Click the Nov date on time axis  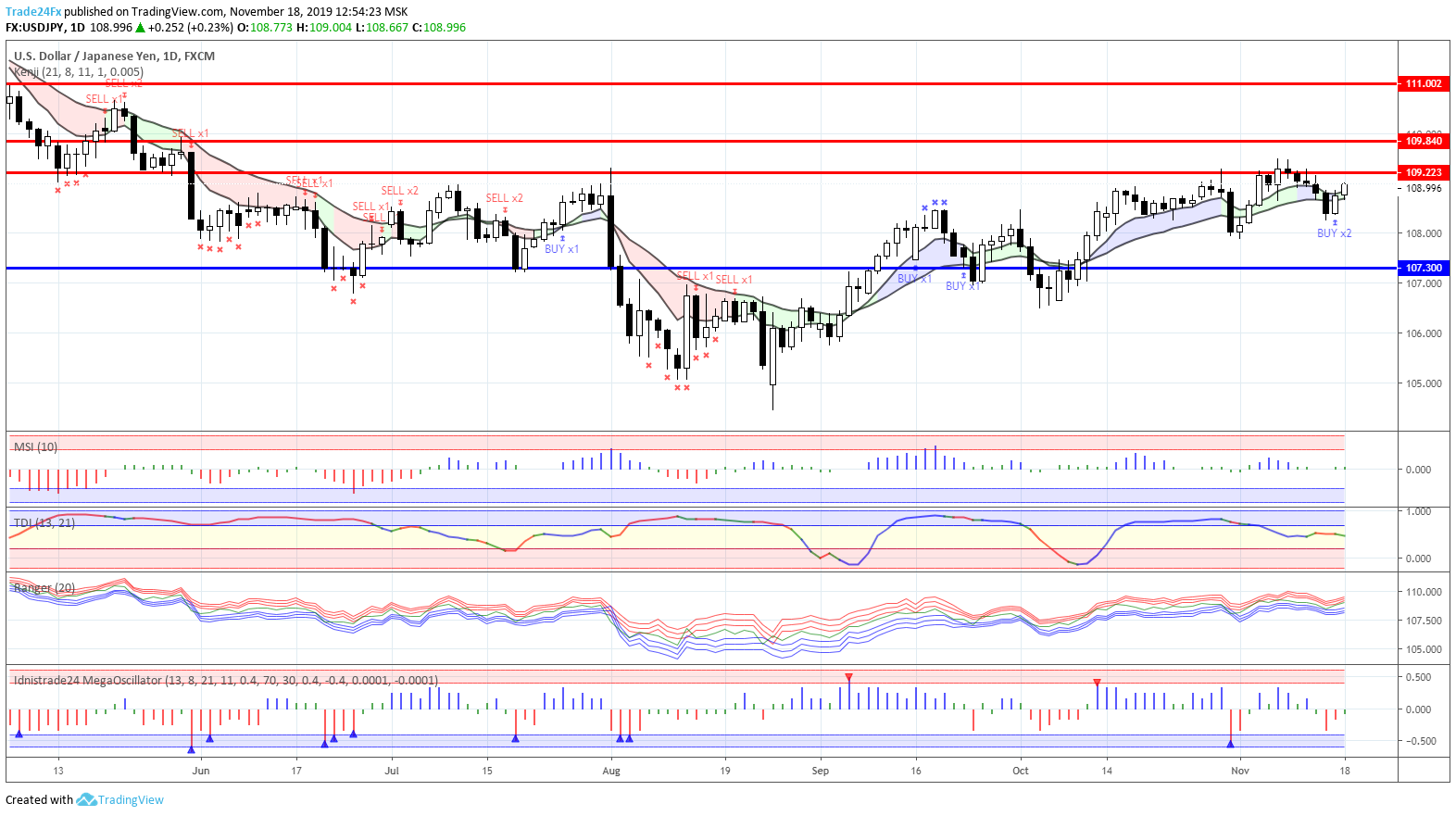[1239, 771]
